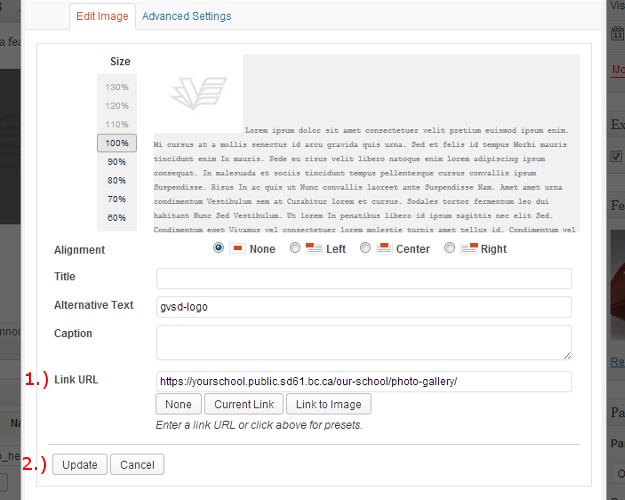Select the Right alignment radio button
The image size is (625, 500).
click(x=449, y=248)
